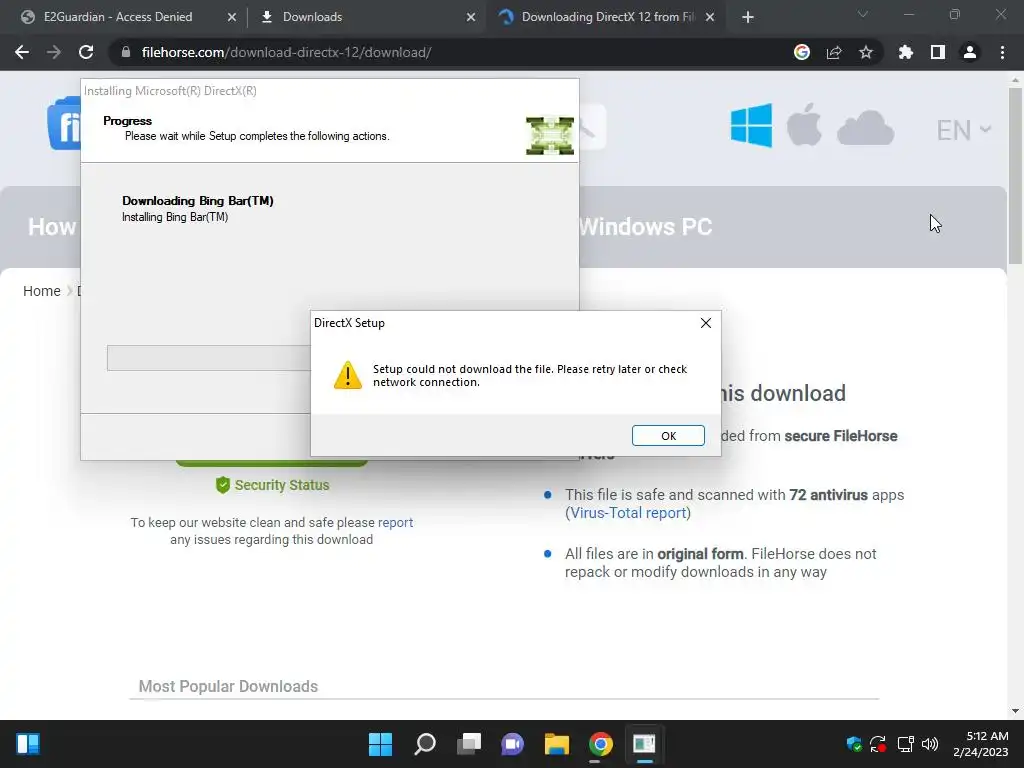Click the FileHorse logo

click(64, 123)
